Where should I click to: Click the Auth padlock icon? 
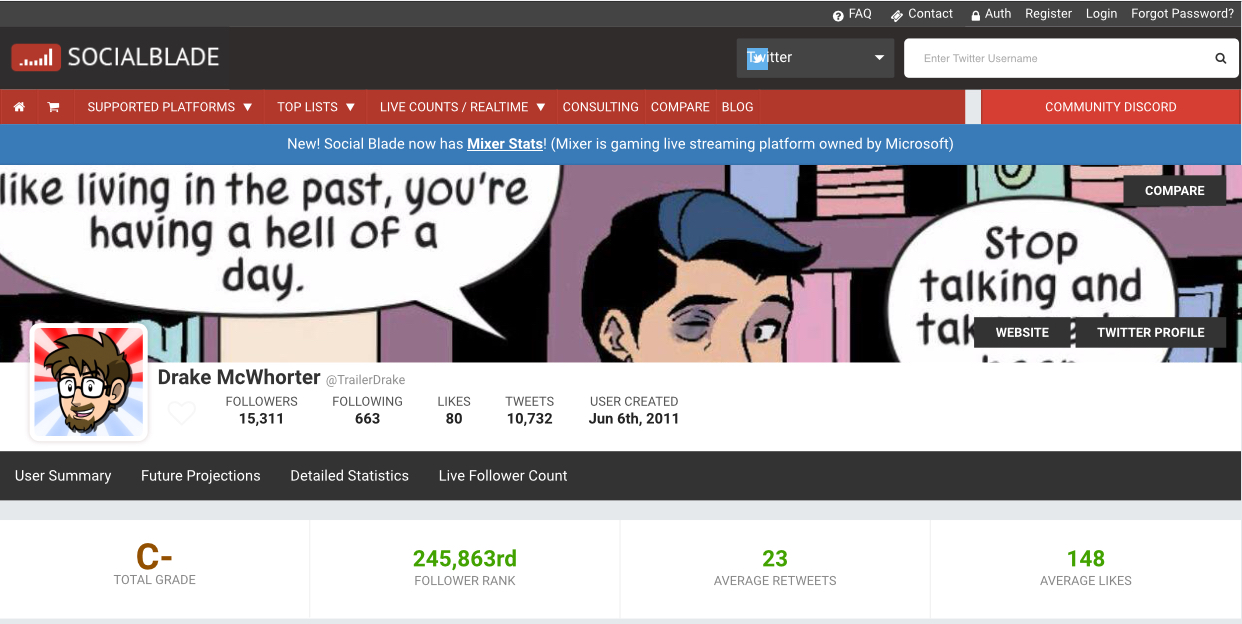975,15
